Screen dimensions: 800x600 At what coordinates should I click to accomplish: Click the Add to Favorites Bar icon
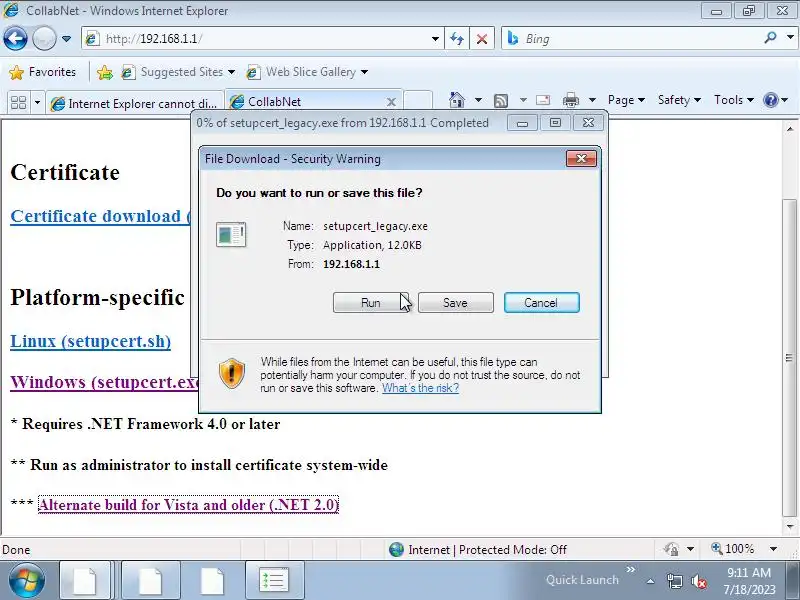(x=105, y=72)
